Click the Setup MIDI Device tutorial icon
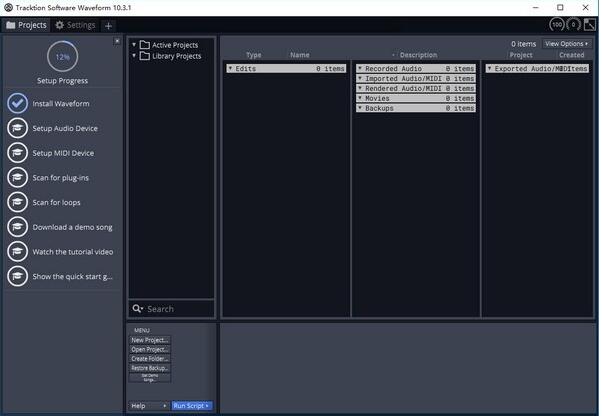602x416 pixels. (x=17, y=153)
